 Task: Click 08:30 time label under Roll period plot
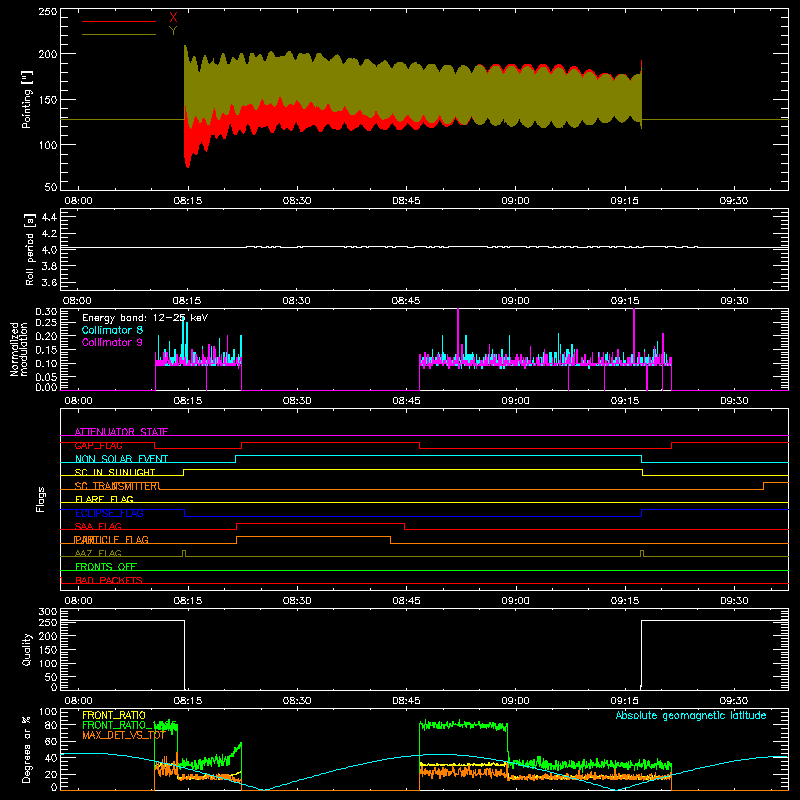click(296, 301)
